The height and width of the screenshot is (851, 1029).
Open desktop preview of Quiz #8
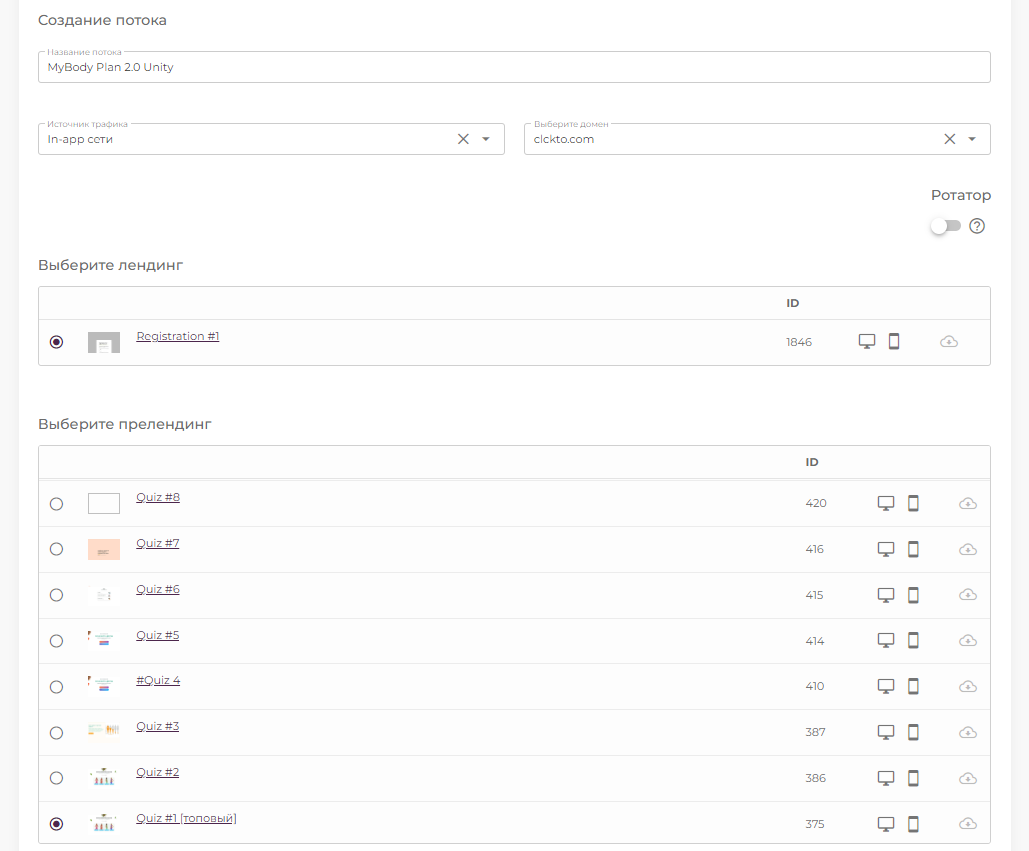click(x=885, y=503)
